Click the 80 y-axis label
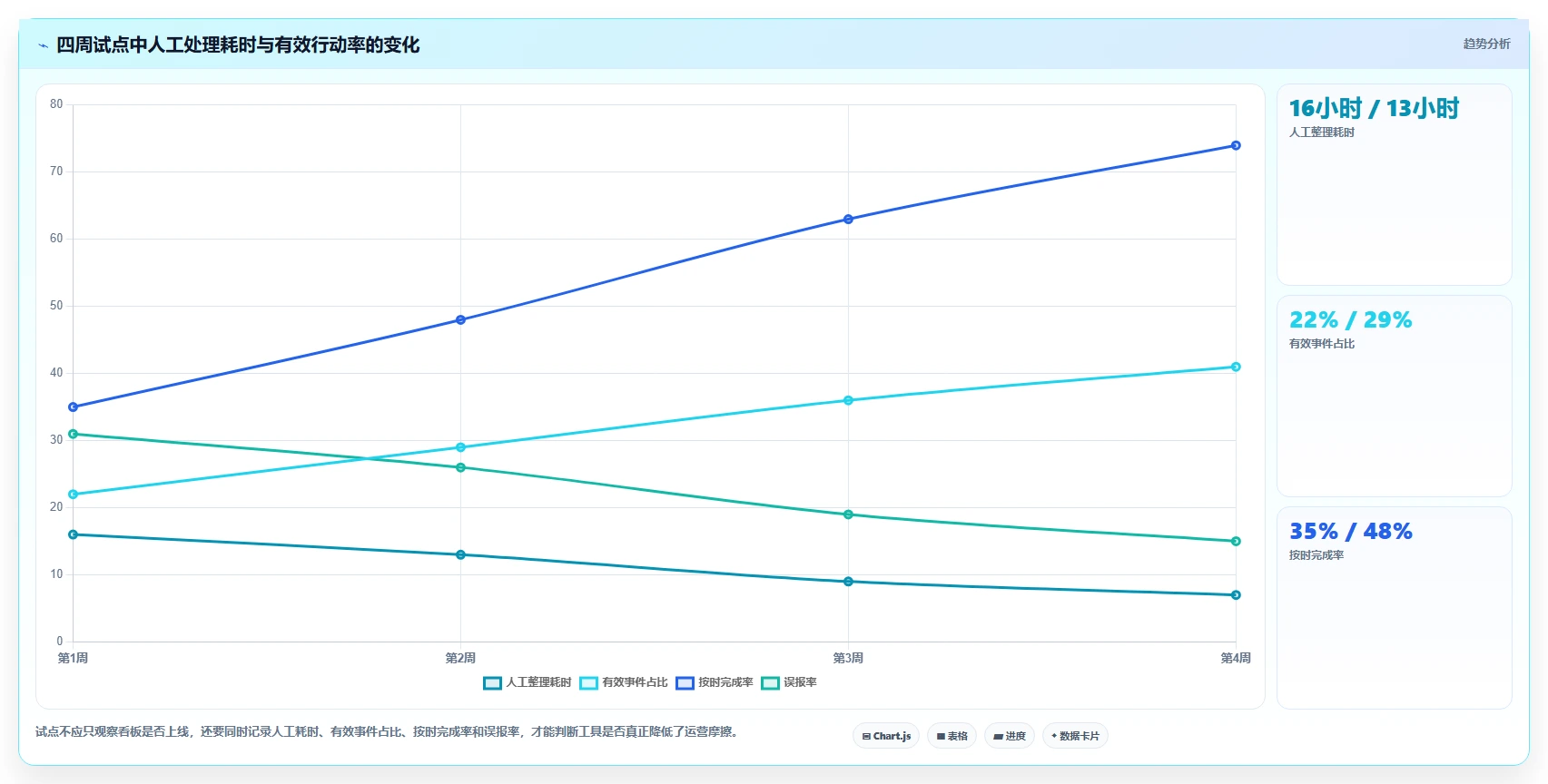Screen dimensions: 1548x784 (56, 104)
